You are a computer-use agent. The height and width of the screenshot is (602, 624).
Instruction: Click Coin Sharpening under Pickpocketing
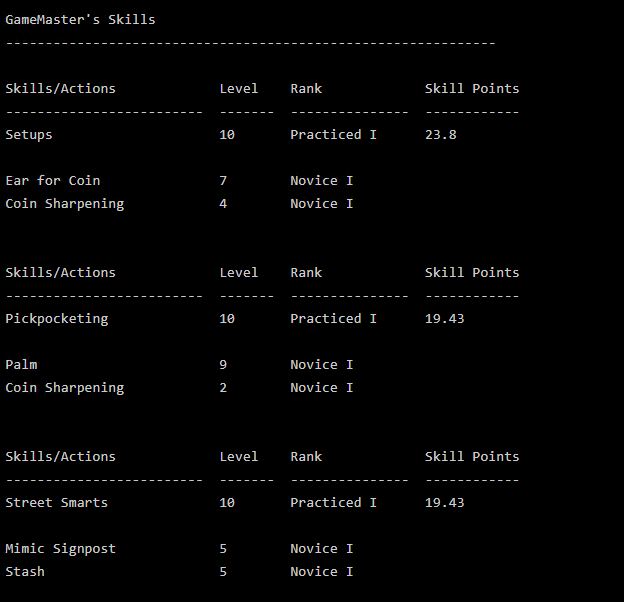64,388
